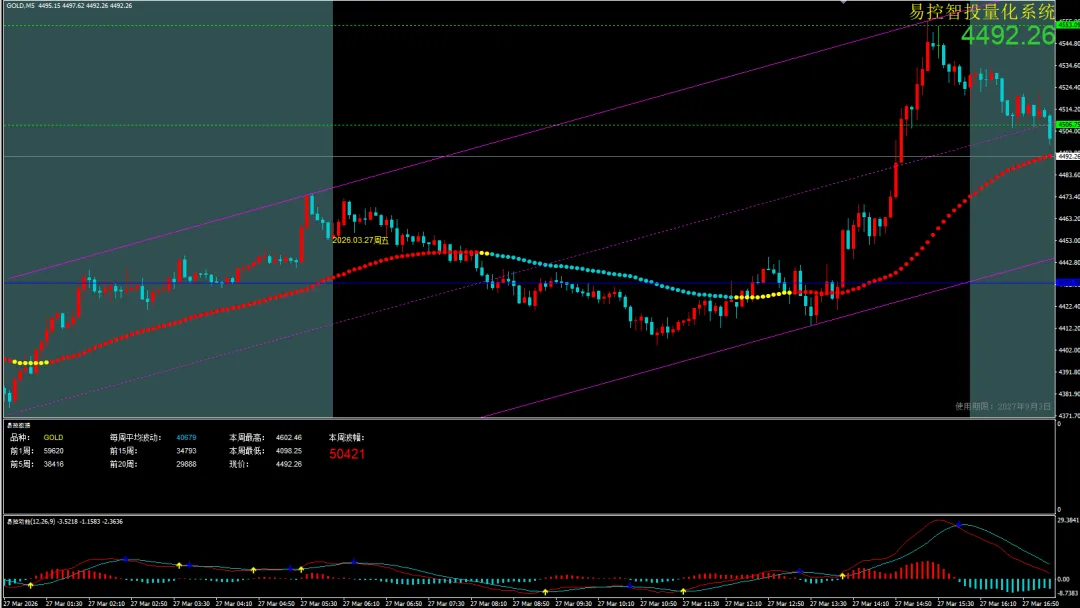Click the yellow 易控智投量化系统 title text
The width and height of the screenshot is (1080, 608).
pos(982,12)
